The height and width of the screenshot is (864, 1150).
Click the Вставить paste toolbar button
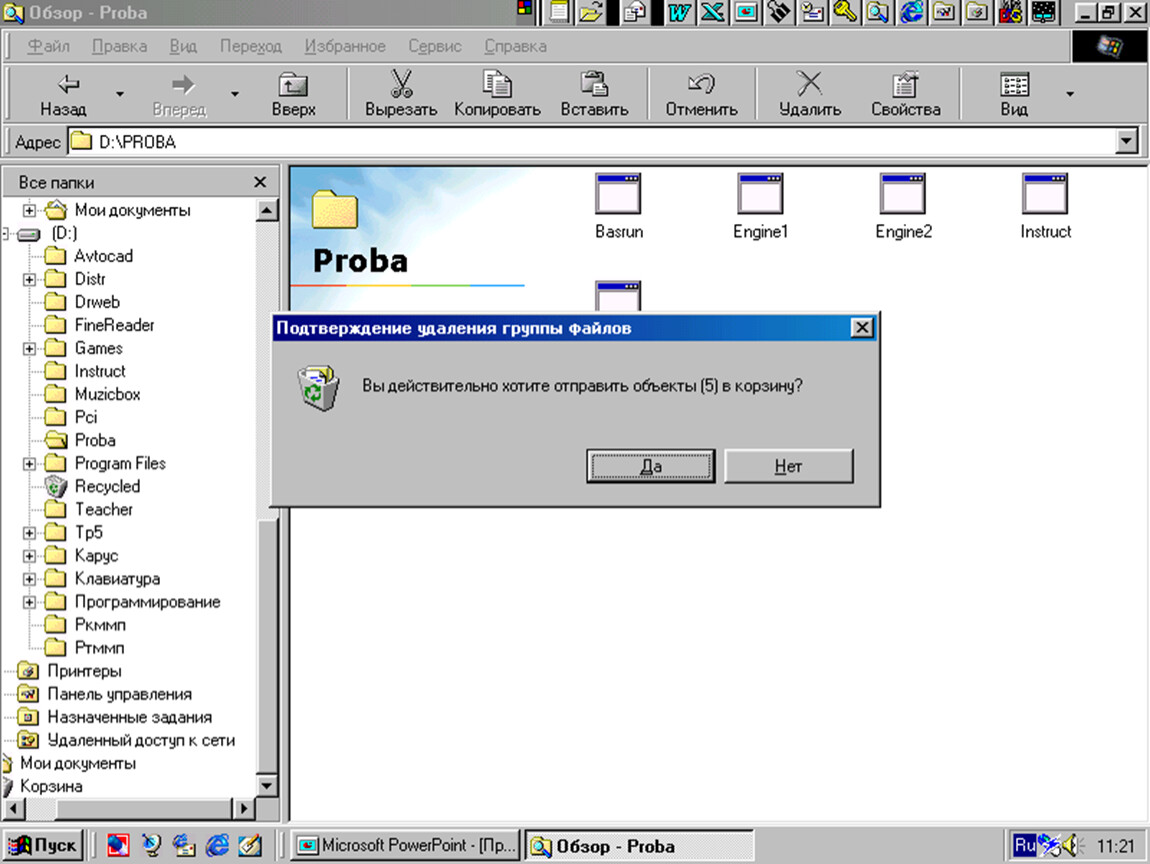594,95
